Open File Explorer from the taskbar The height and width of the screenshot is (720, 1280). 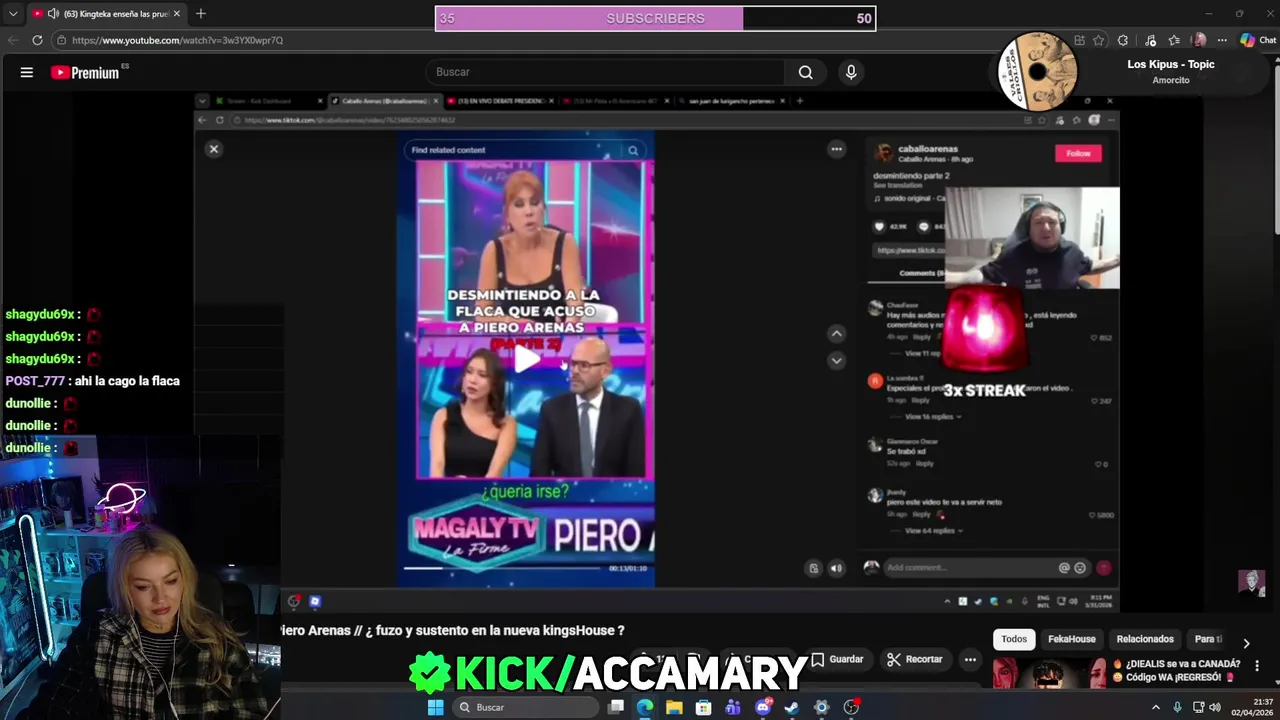[674, 707]
